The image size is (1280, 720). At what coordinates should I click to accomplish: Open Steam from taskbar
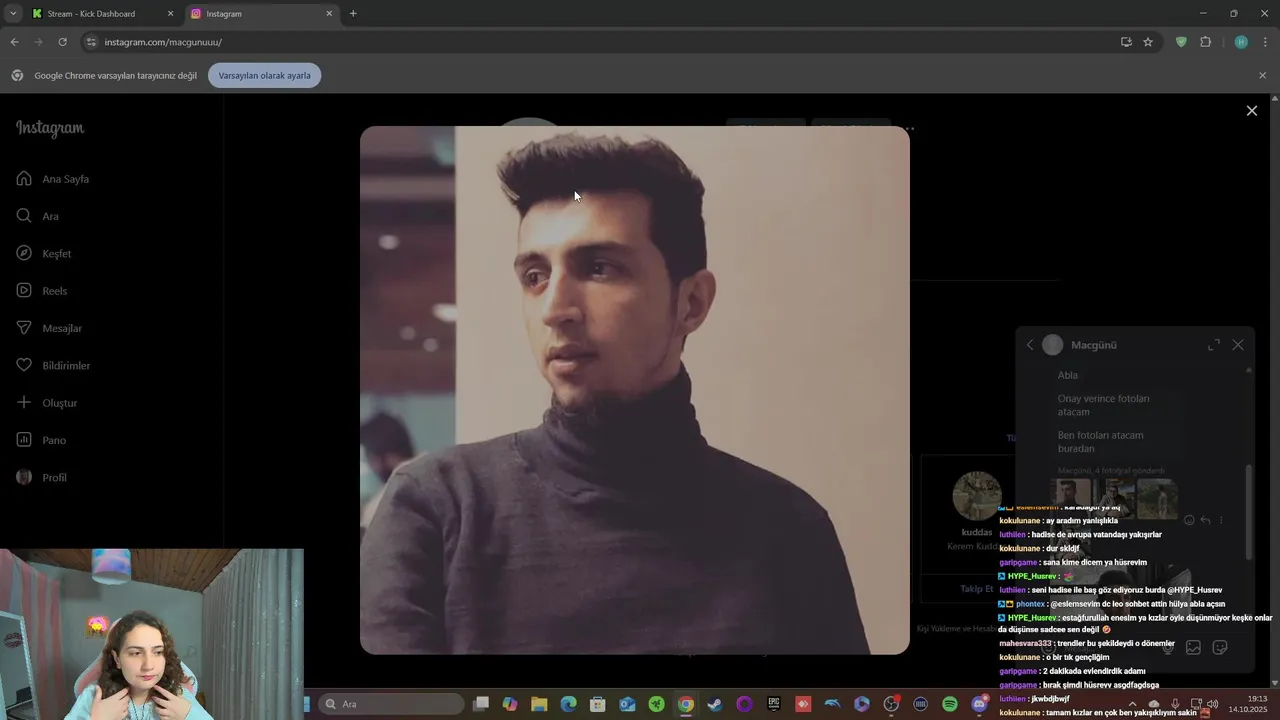(715, 704)
